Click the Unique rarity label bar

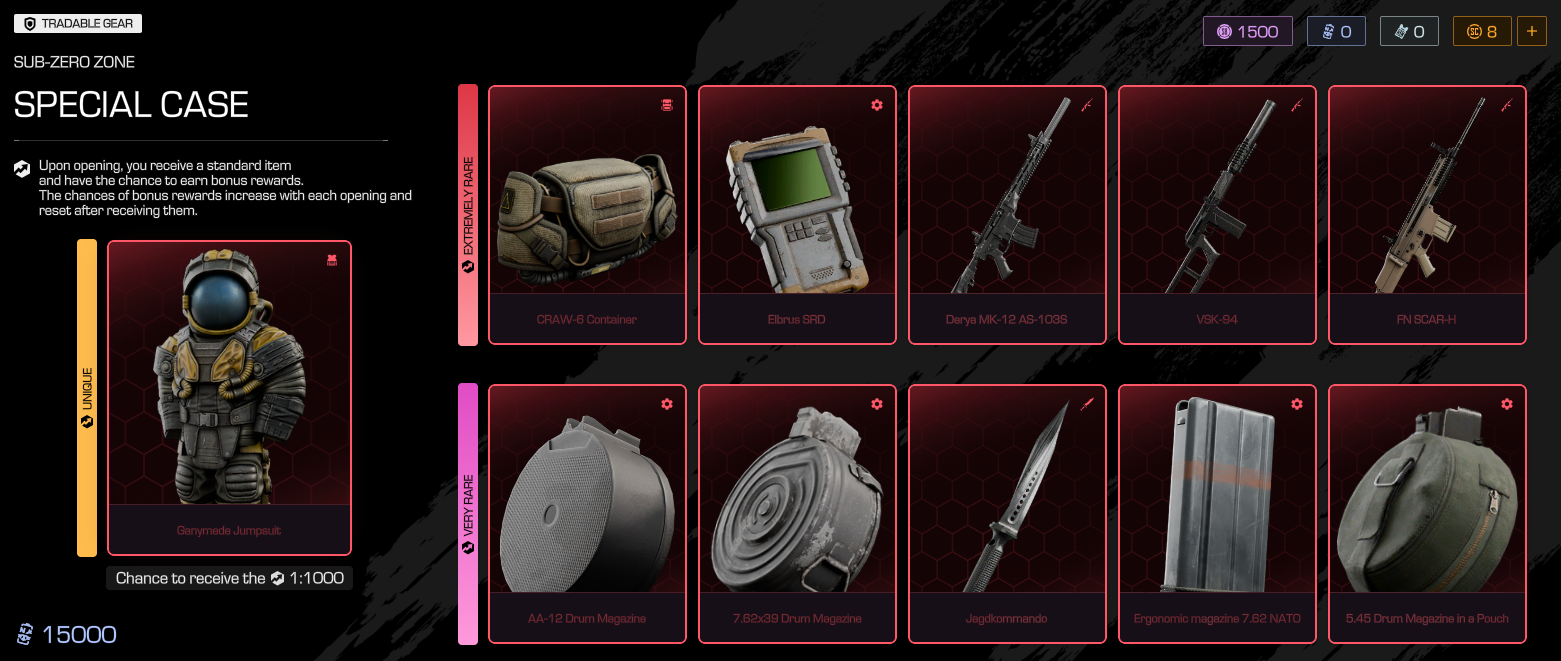pos(87,397)
